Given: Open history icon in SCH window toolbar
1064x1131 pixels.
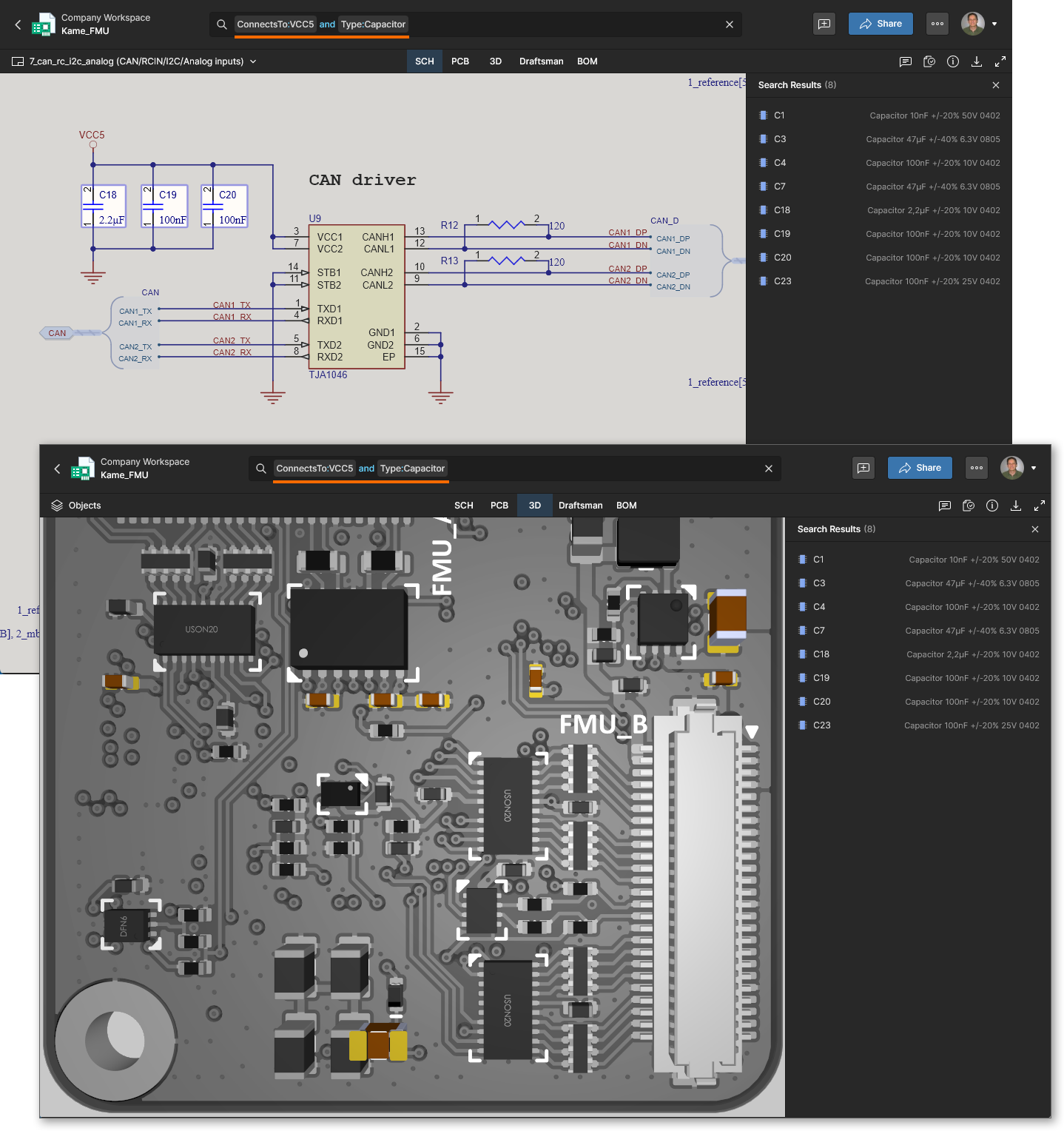Looking at the screenshot, I should tap(929, 61).
